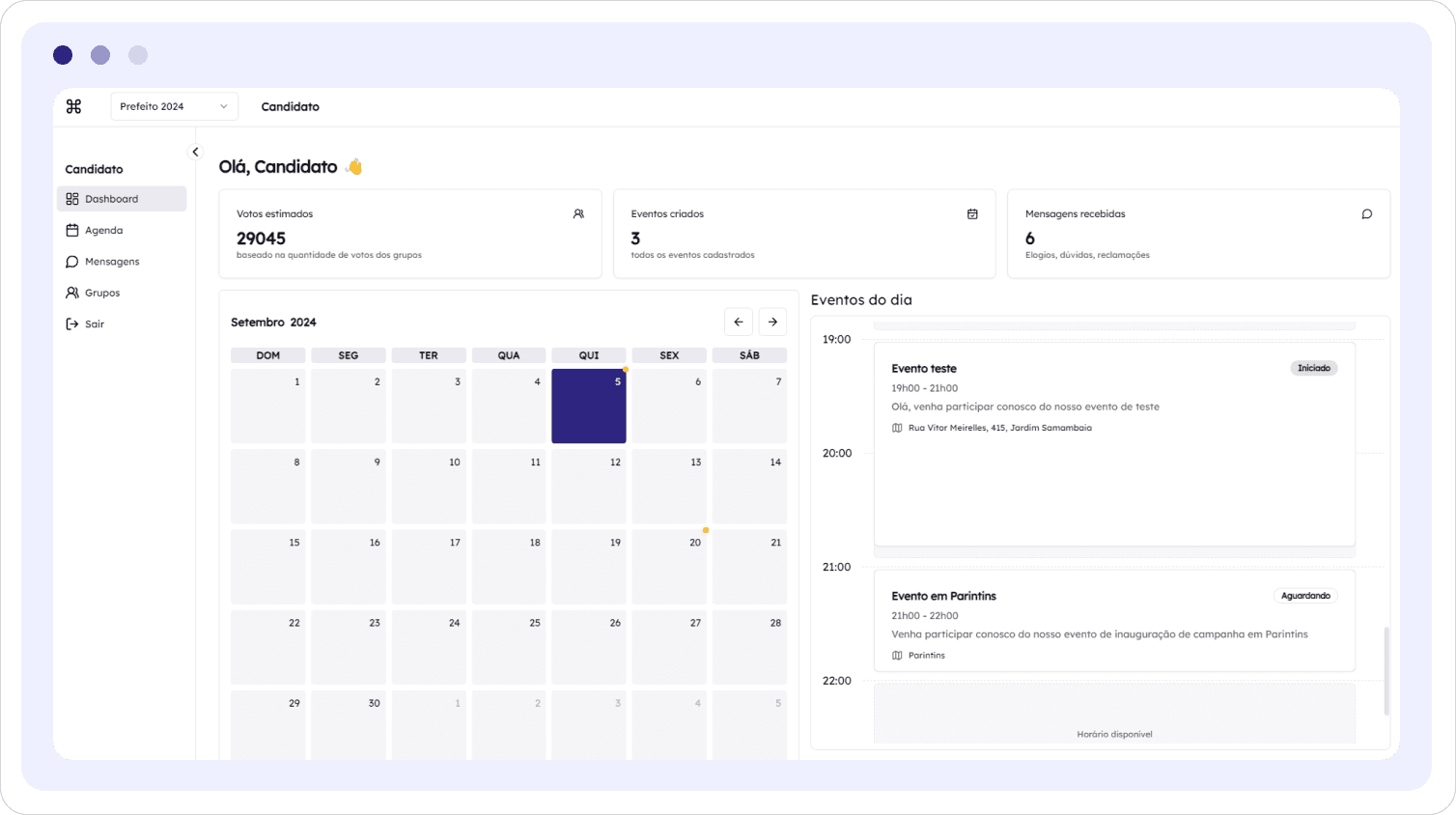Open Mensagens in the sidebar
1456x815 pixels.
(122, 262)
